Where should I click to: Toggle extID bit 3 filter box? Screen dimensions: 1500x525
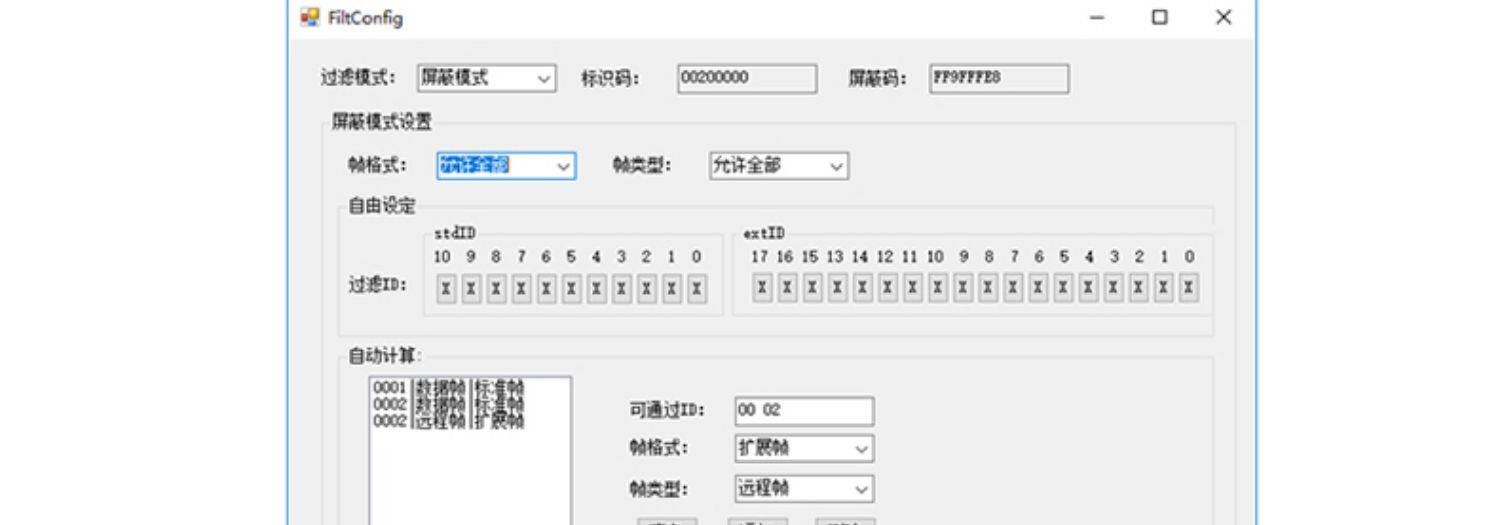click(x=1113, y=289)
